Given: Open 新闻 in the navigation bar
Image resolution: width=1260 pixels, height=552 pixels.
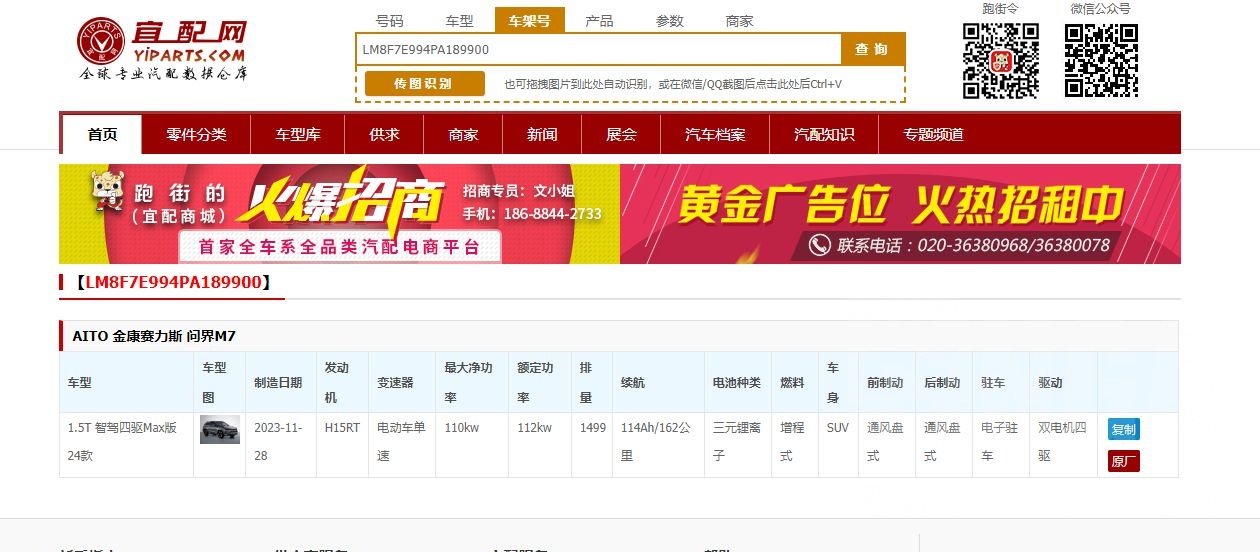Looking at the screenshot, I should click(x=542, y=135).
